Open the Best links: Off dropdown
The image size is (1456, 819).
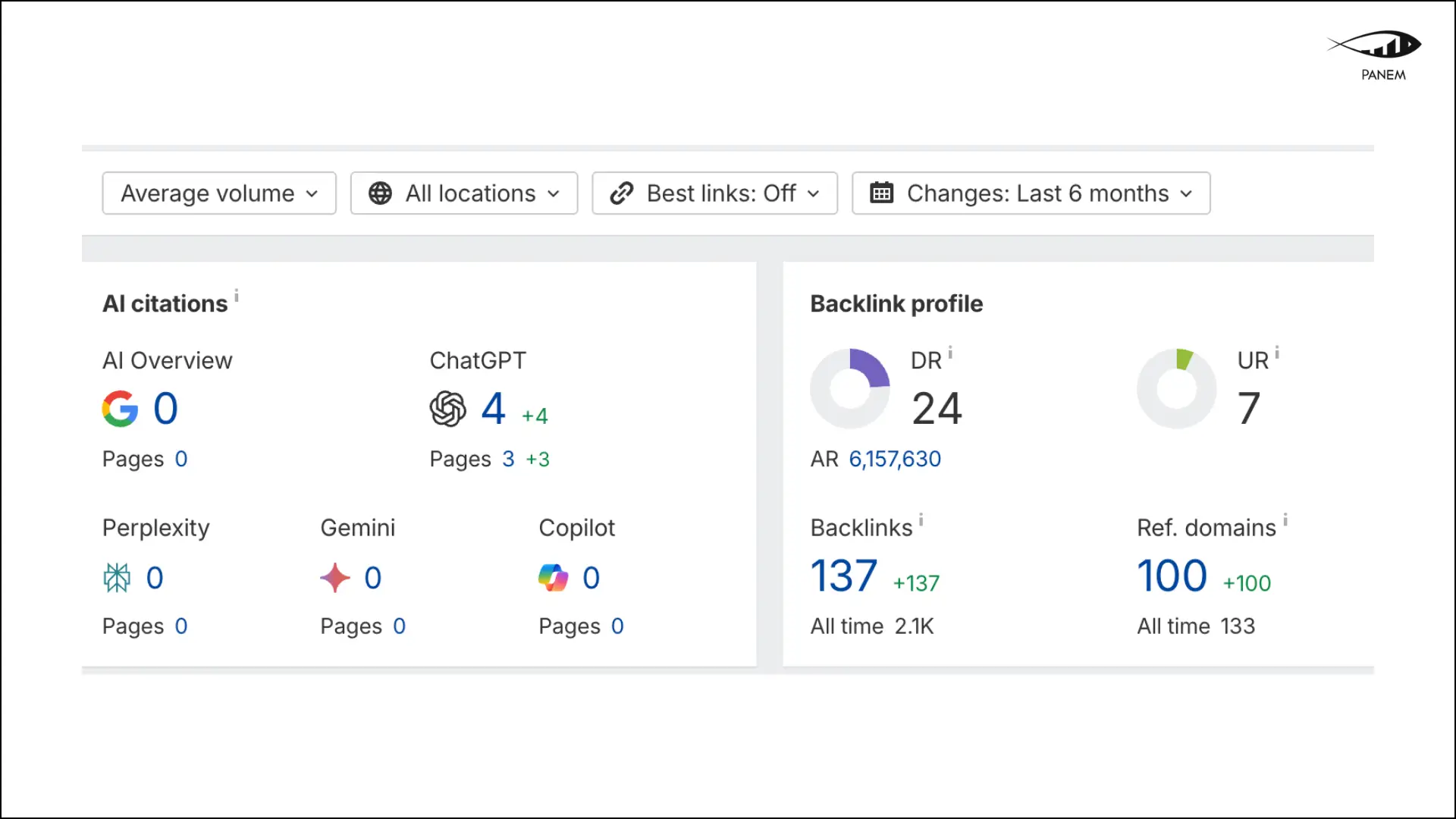[x=714, y=193]
